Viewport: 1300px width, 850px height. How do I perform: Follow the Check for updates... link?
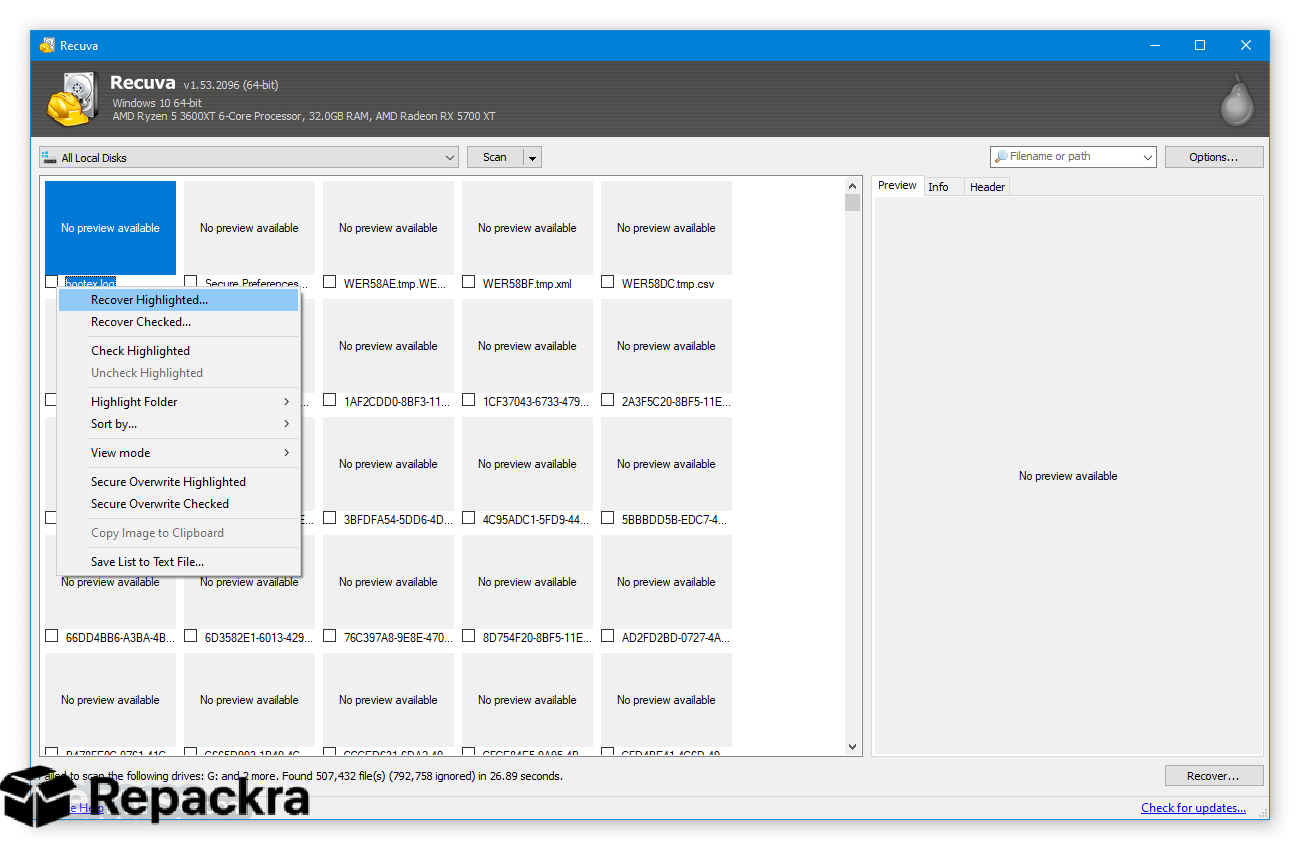pyautogui.click(x=1193, y=808)
